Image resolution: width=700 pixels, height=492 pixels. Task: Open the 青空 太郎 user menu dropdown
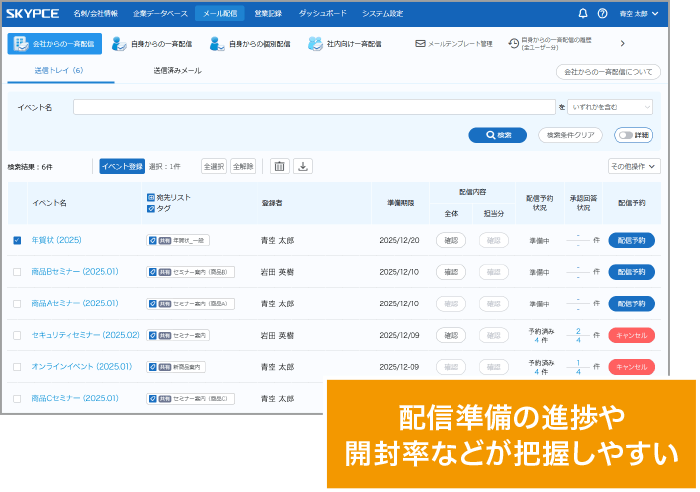639,13
